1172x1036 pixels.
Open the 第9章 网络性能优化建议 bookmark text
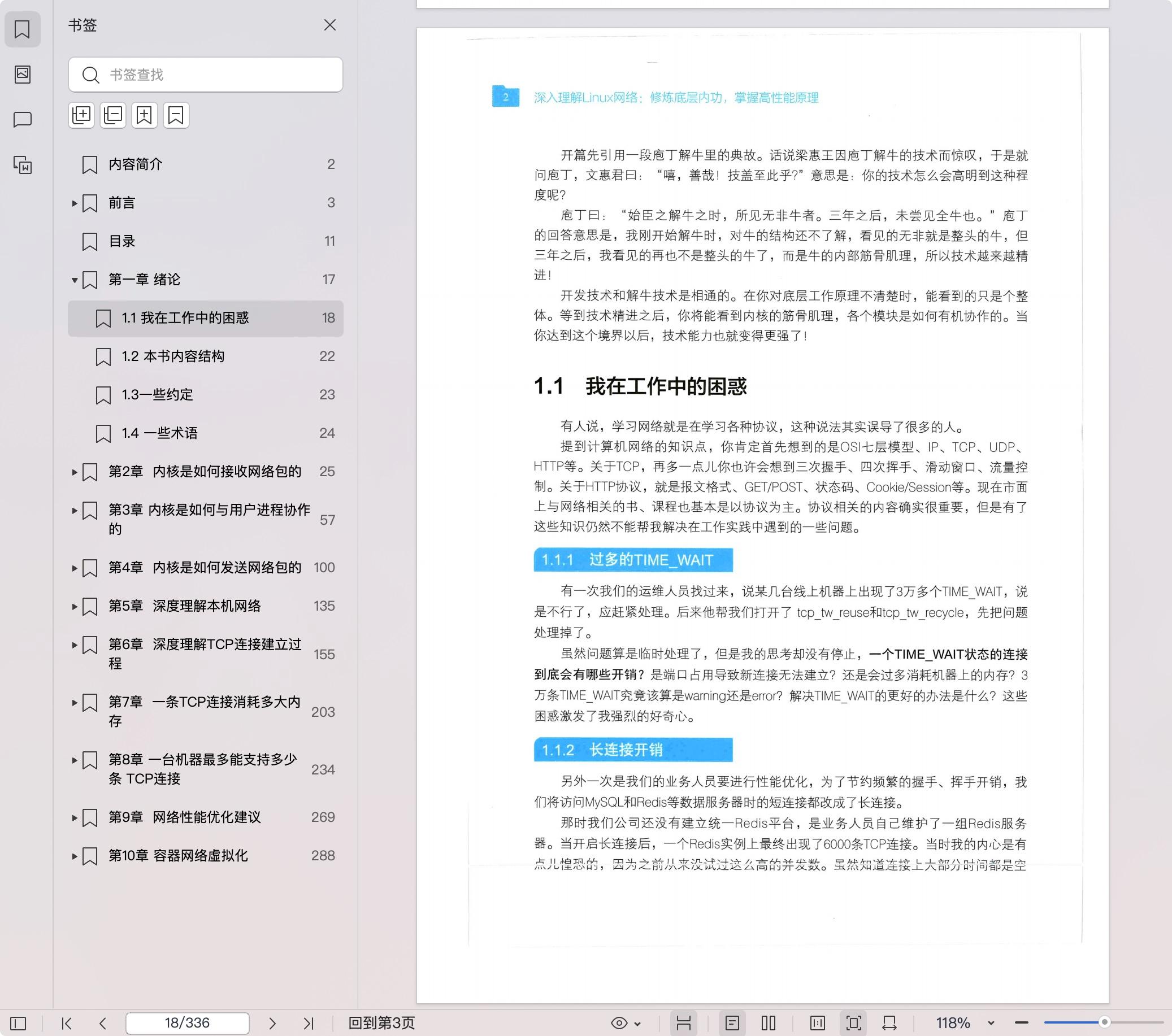click(x=185, y=817)
